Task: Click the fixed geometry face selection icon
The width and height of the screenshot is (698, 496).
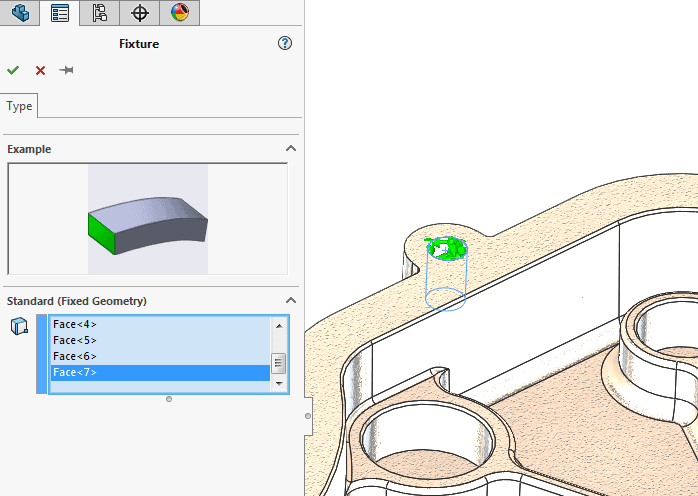Action: 19,326
